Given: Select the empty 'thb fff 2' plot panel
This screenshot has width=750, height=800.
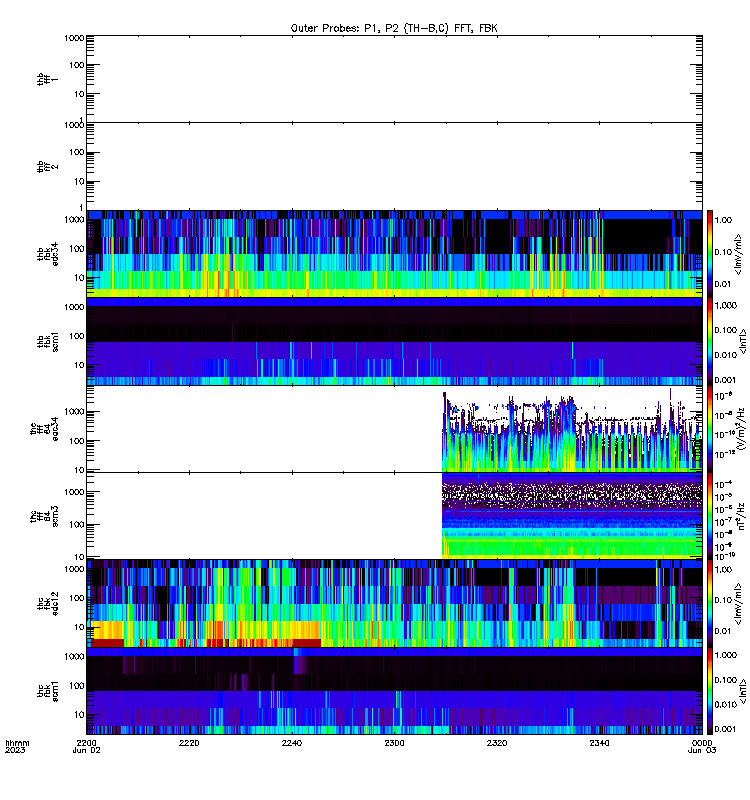Looking at the screenshot, I should (x=394, y=166).
